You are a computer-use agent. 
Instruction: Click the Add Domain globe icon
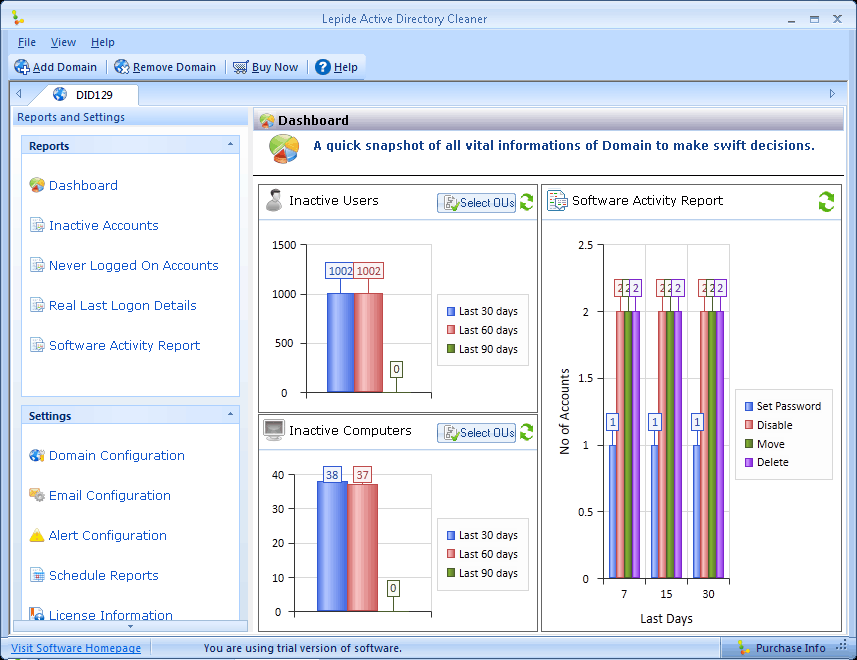(22, 67)
